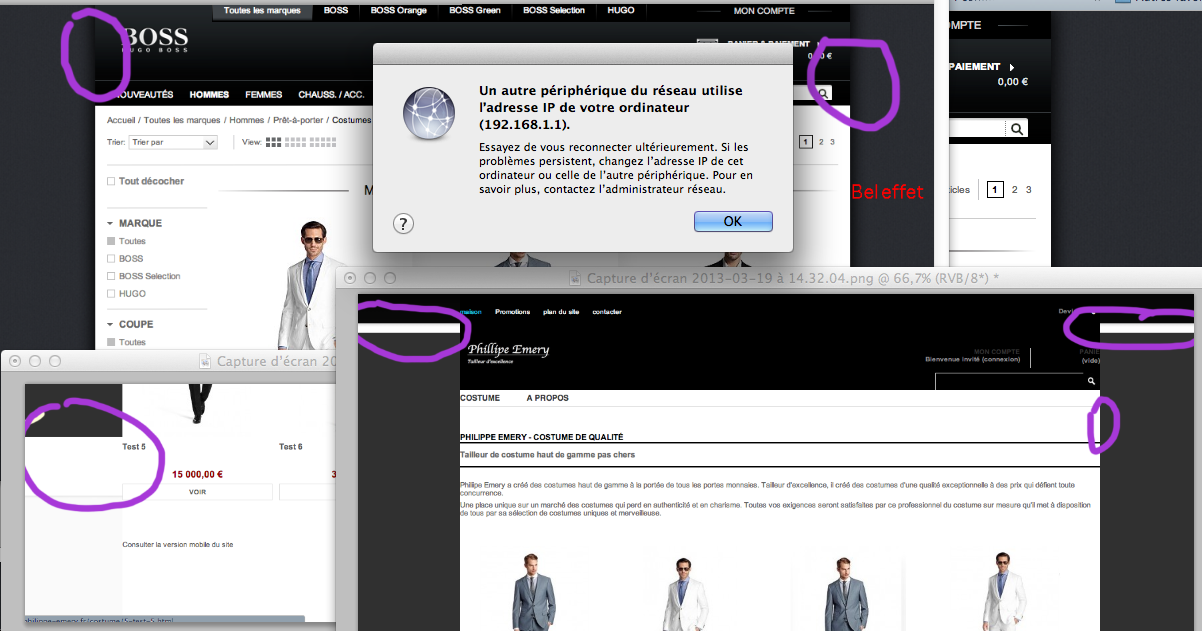Image resolution: width=1202 pixels, height=631 pixels.
Task: Collapse the MARQUE filter section
Action: pyautogui.click(x=111, y=223)
